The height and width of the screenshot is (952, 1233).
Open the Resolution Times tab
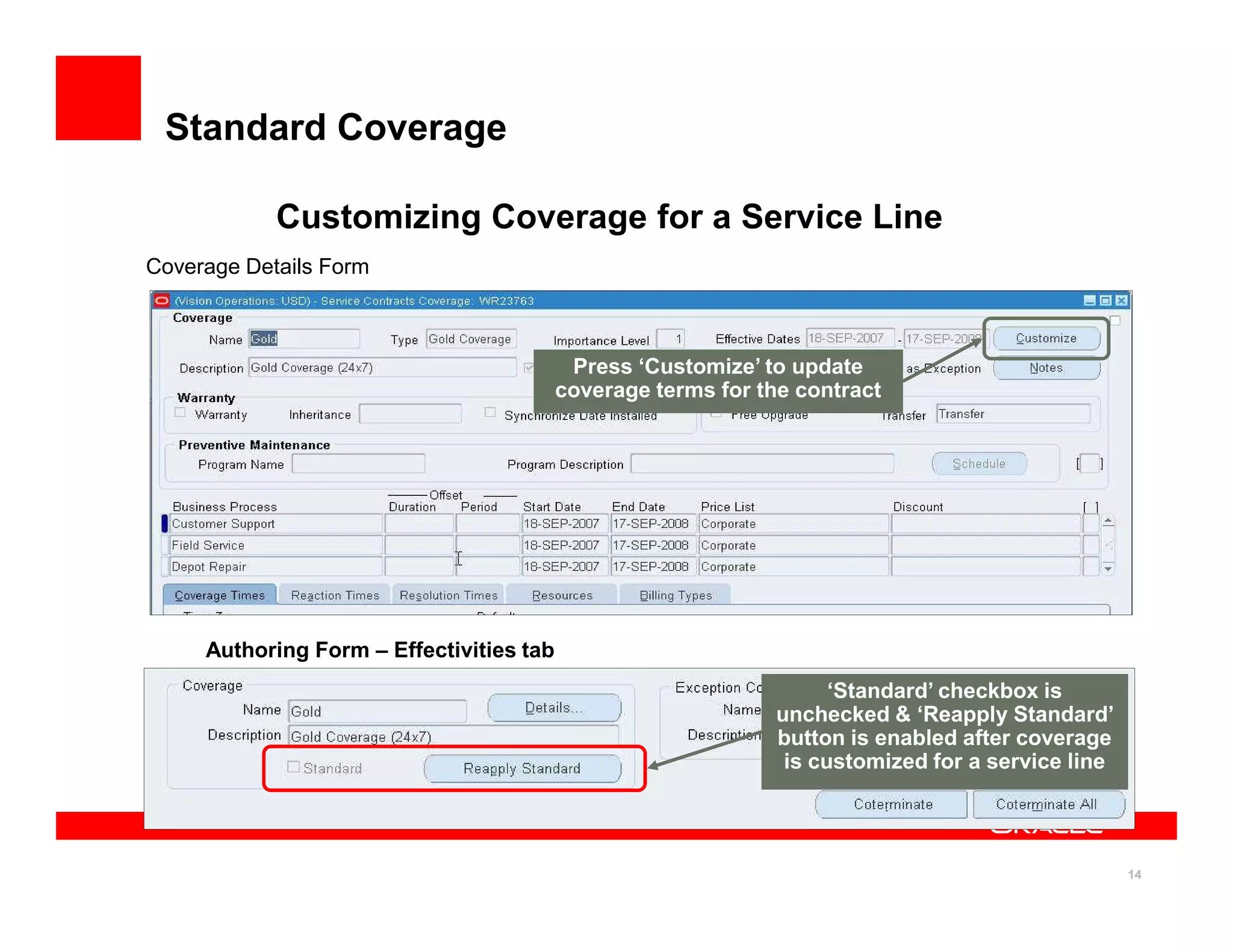[x=449, y=595]
